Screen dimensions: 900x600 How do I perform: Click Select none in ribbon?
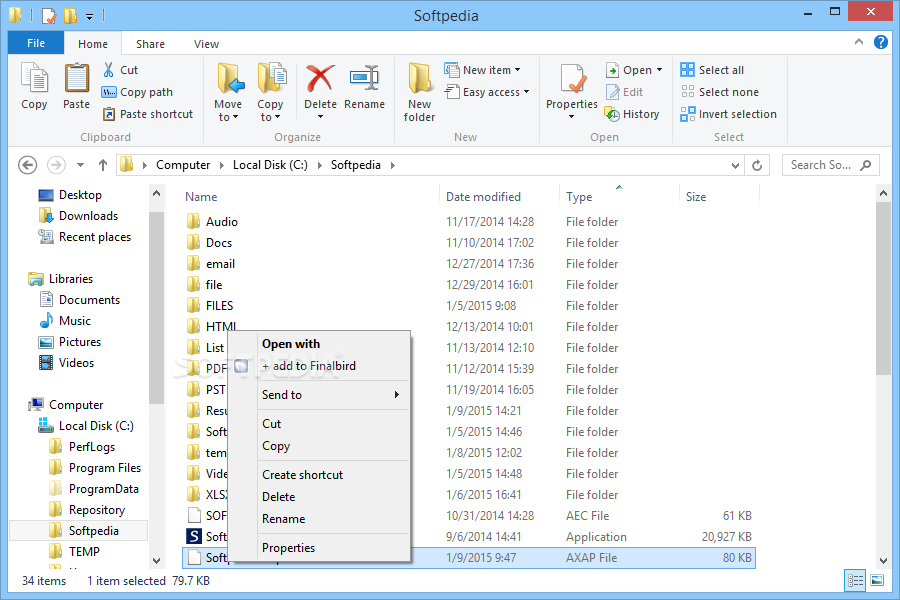point(720,92)
